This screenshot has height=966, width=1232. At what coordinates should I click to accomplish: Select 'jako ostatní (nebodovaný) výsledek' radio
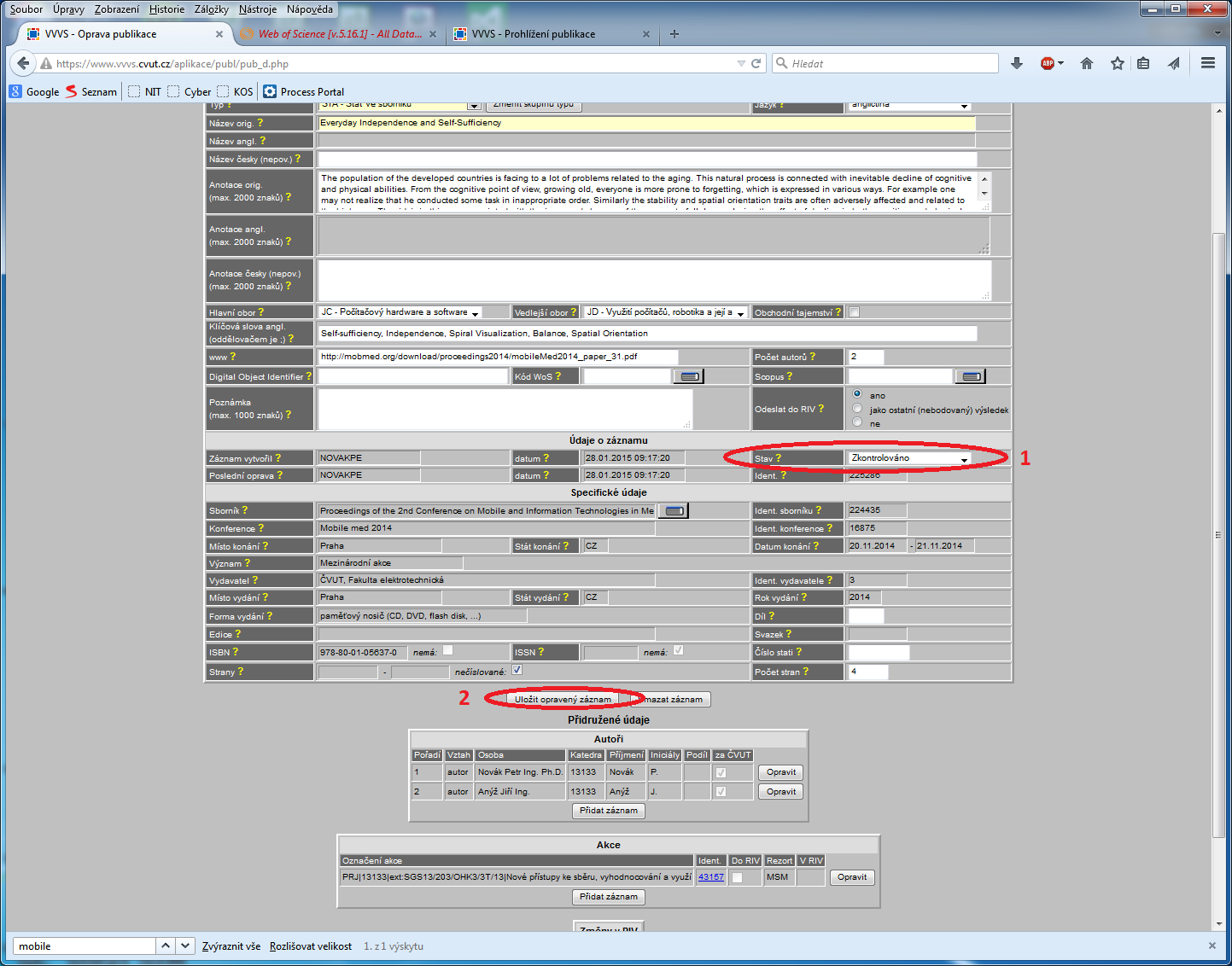[857, 408]
